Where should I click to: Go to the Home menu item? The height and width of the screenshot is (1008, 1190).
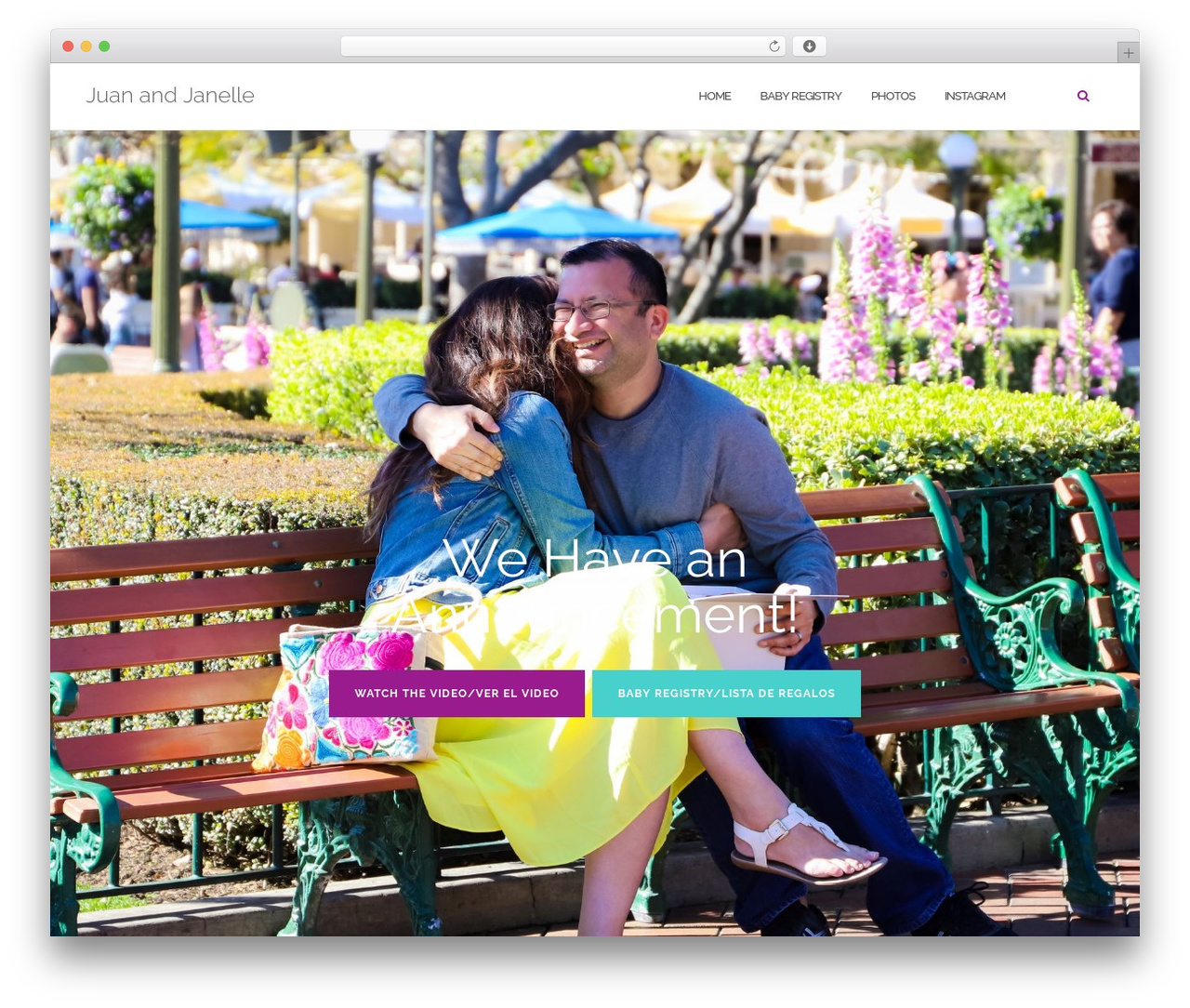click(x=714, y=96)
